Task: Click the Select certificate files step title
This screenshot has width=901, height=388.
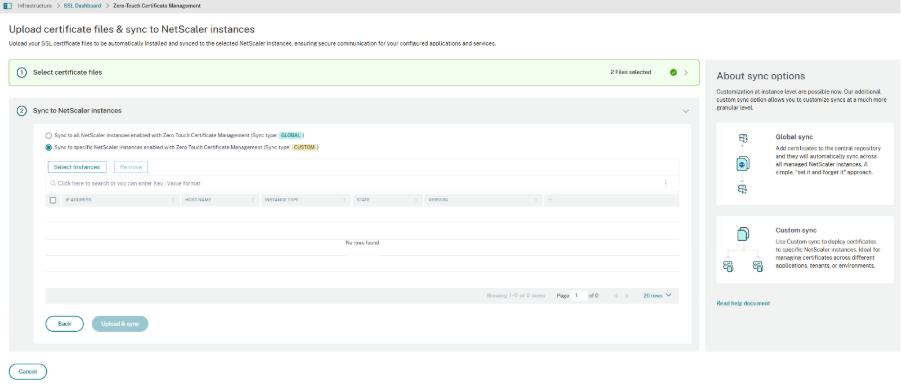Action: (x=67, y=72)
